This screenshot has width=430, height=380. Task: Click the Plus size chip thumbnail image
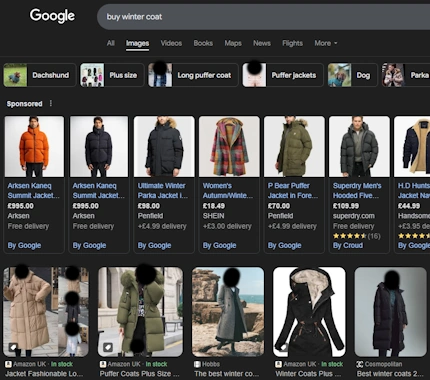(92, 75)
